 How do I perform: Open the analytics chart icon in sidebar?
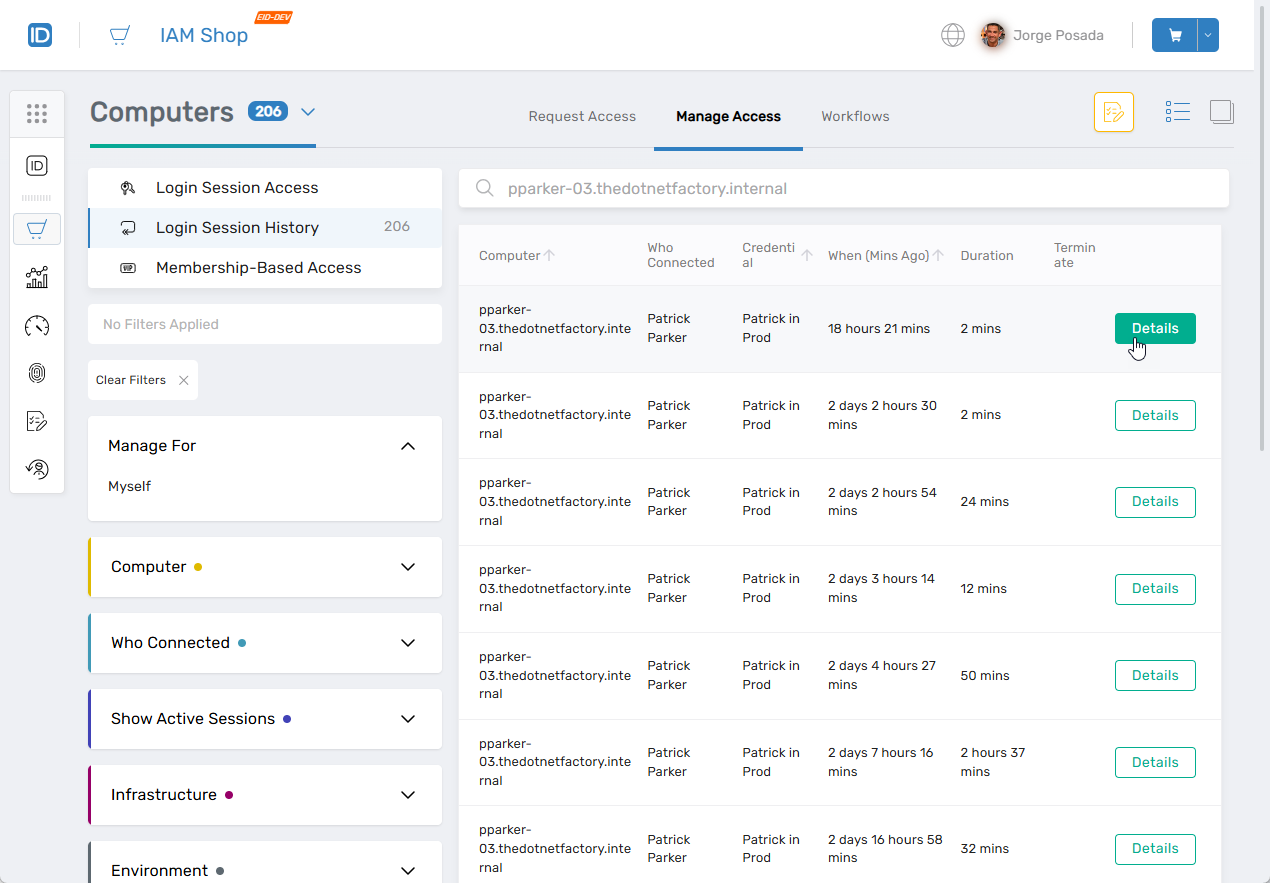(x=37, y=278)
